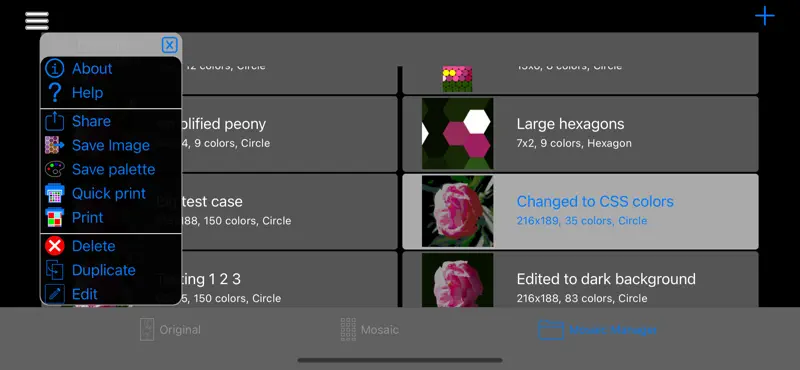Open Changed to CSS colors thumbnail
The height and width of the screenshot is (370, 800).
point(458,211)
